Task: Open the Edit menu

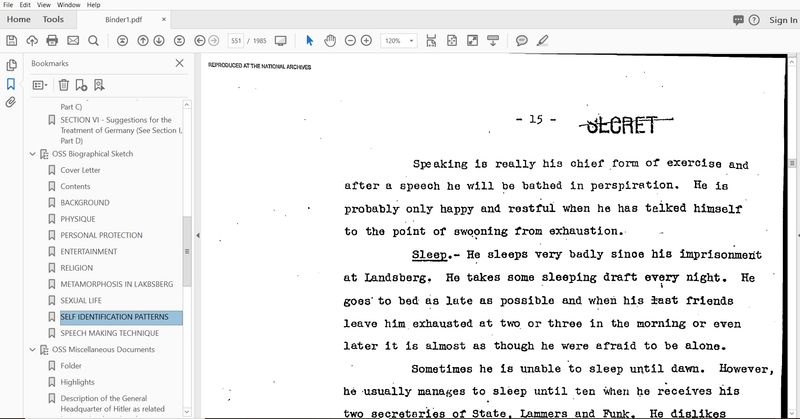Action: coord(25,5)
